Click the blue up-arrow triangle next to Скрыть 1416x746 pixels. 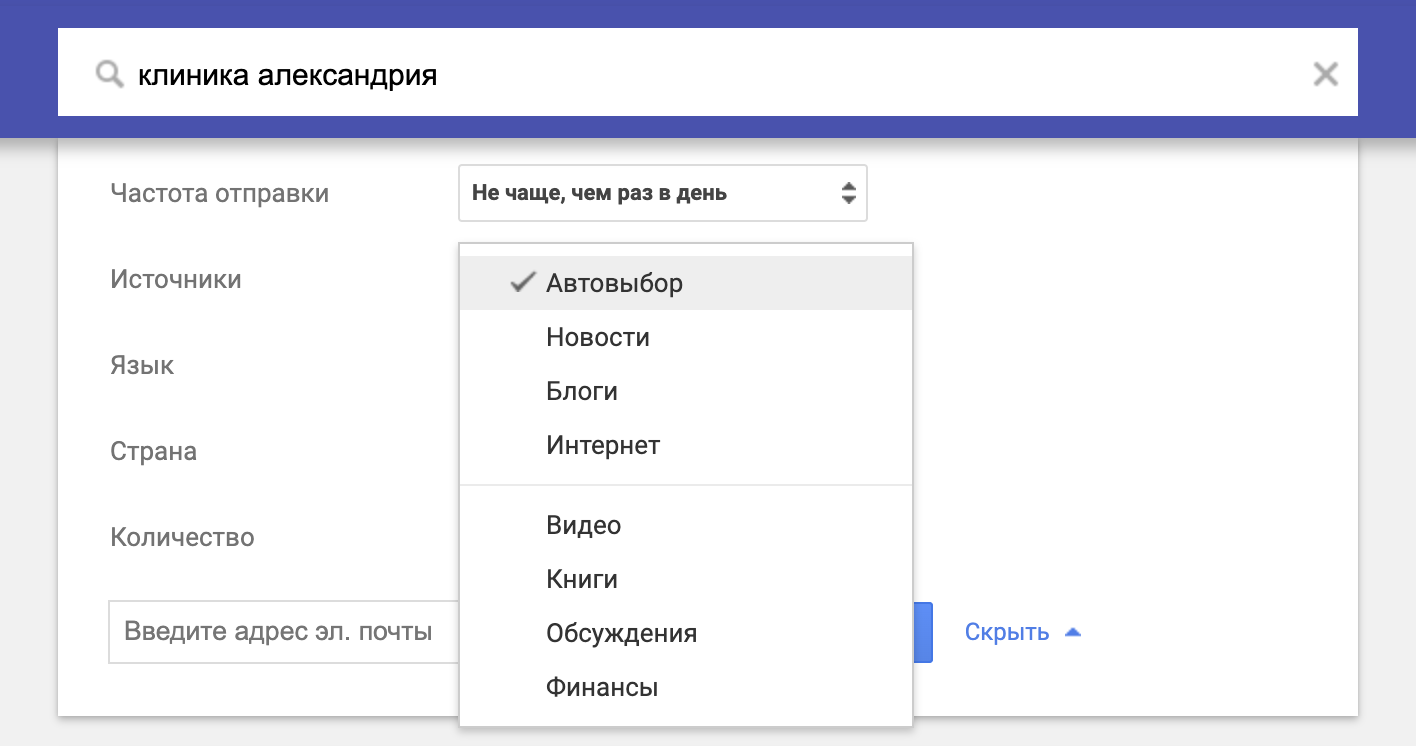[x=1075, y=631]
